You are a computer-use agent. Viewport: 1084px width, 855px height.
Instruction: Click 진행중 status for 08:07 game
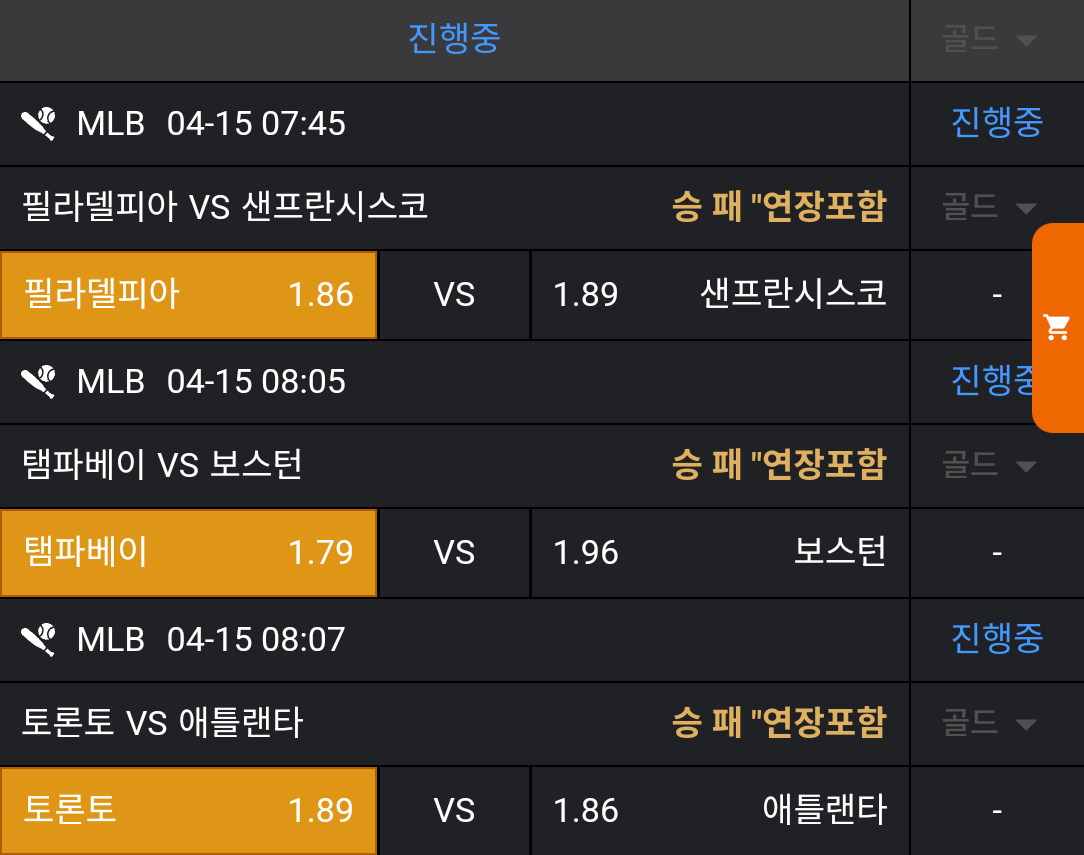click(x=996, y=638)
